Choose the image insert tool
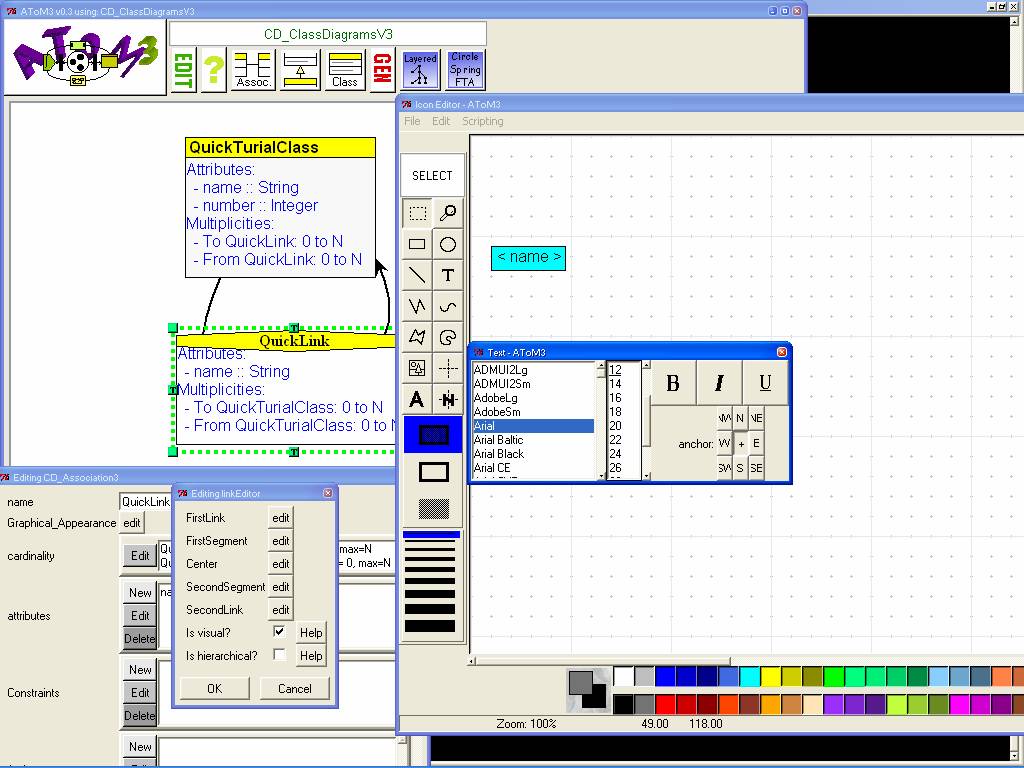The image size is (1024, 768). pyautogui.click(x=417, y=368)
